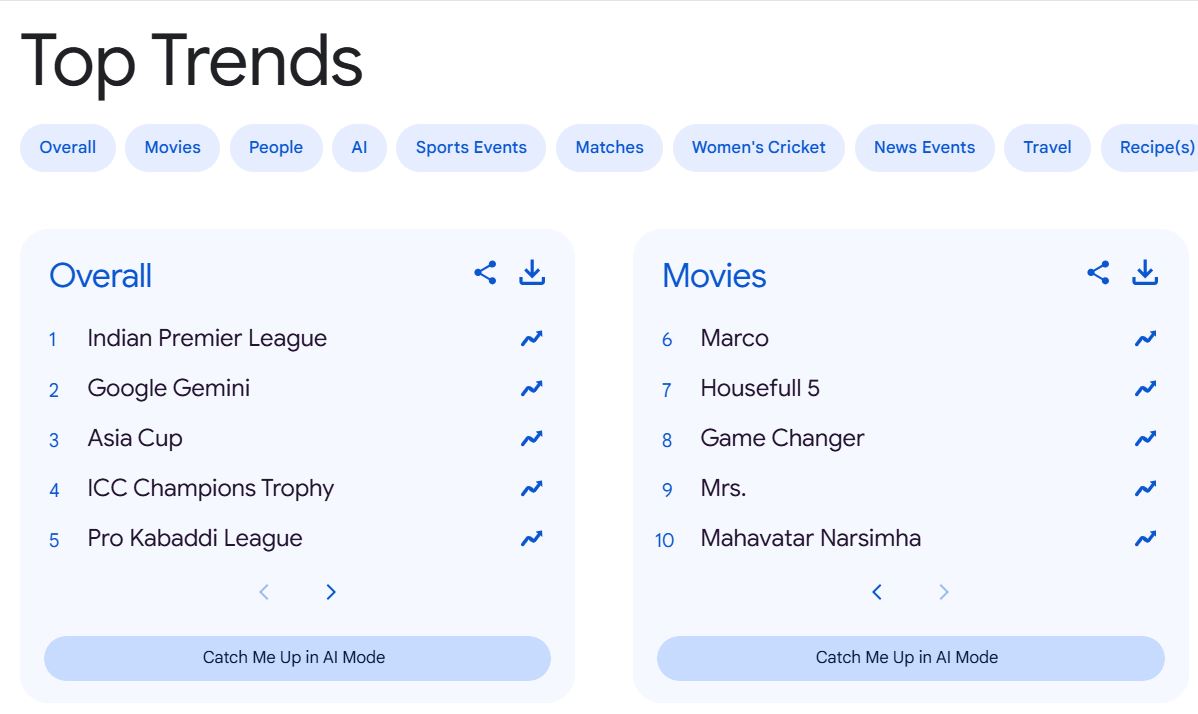The width and height of the screenshot is (1198, 714).
Task: Download the Overall trends list
Action: (532, 272)
